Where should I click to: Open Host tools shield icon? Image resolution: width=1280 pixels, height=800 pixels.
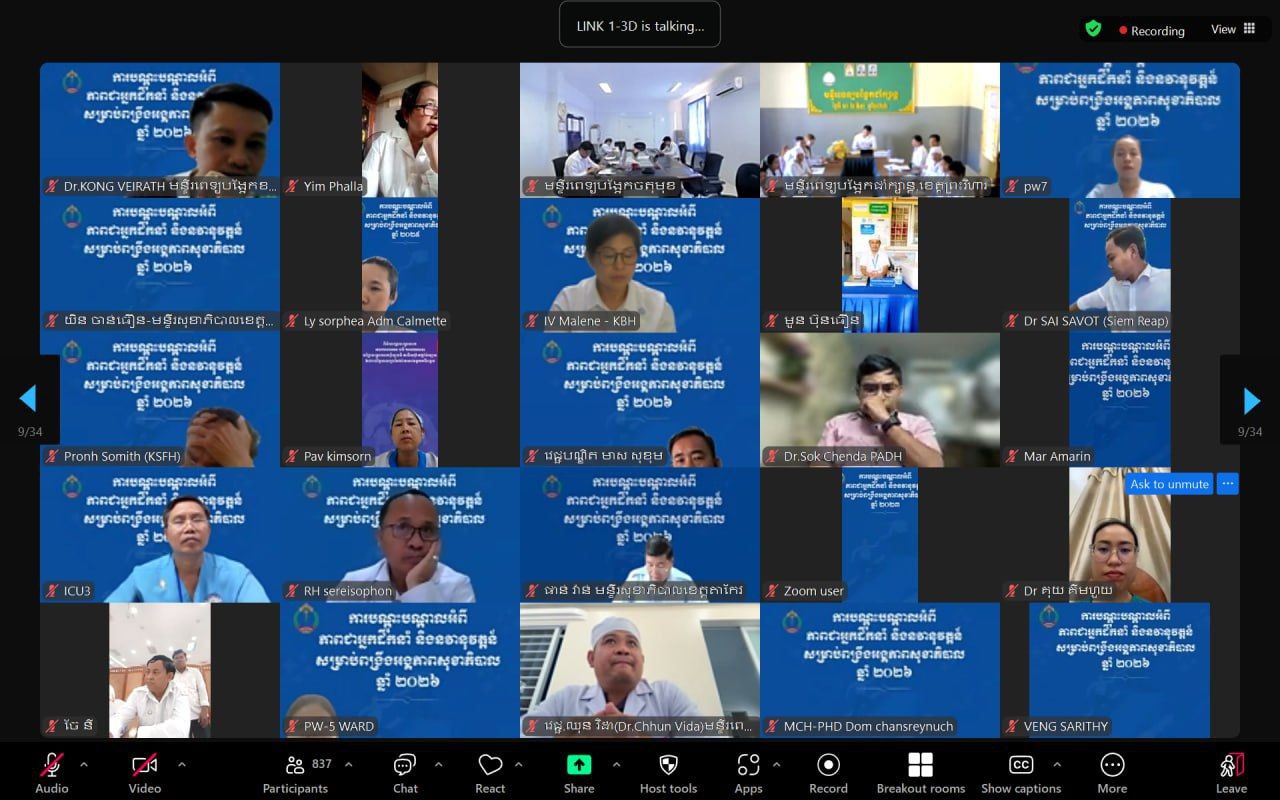tap(668, 766)
